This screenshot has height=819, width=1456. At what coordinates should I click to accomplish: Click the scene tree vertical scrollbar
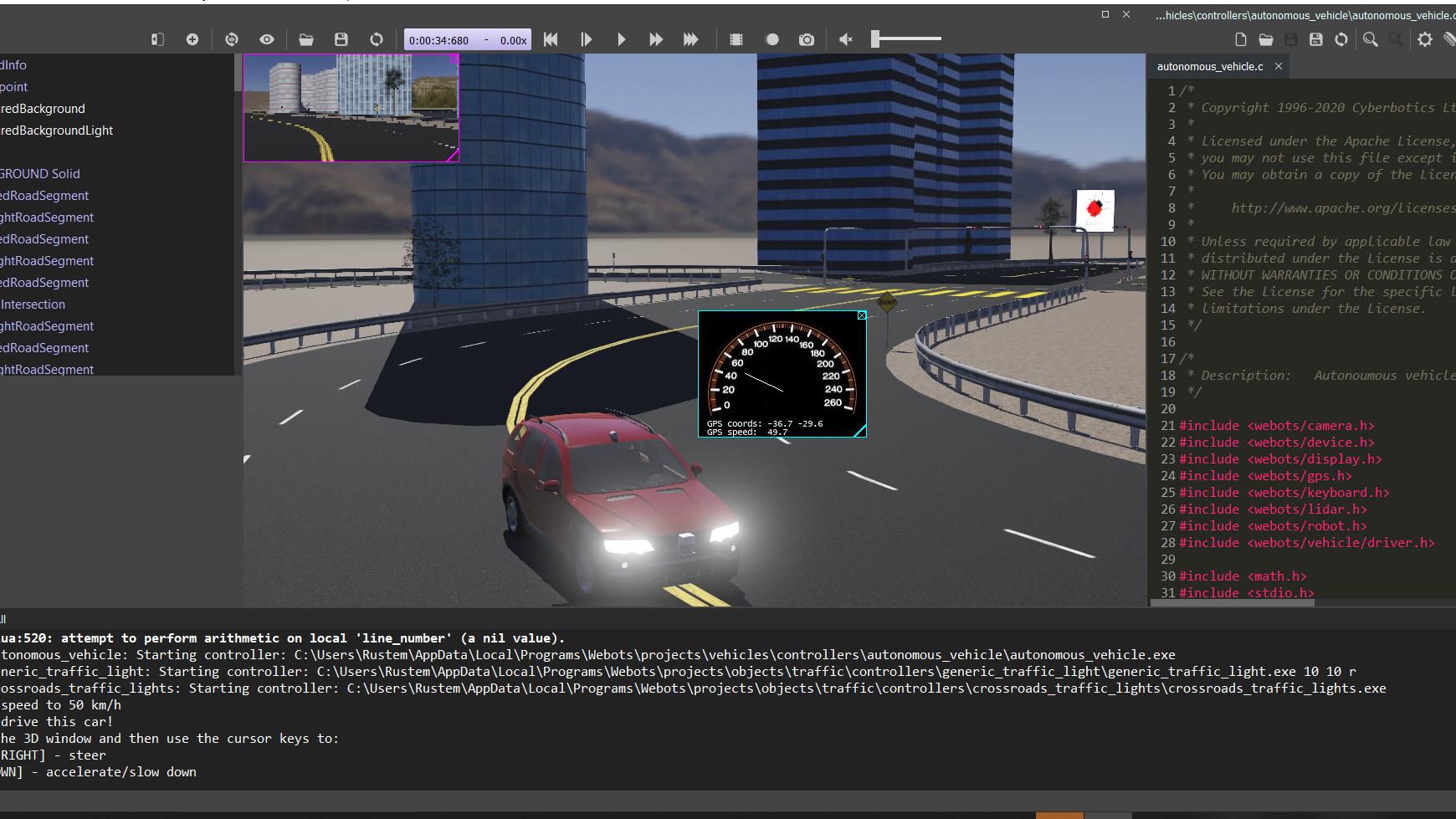point(238,73)
